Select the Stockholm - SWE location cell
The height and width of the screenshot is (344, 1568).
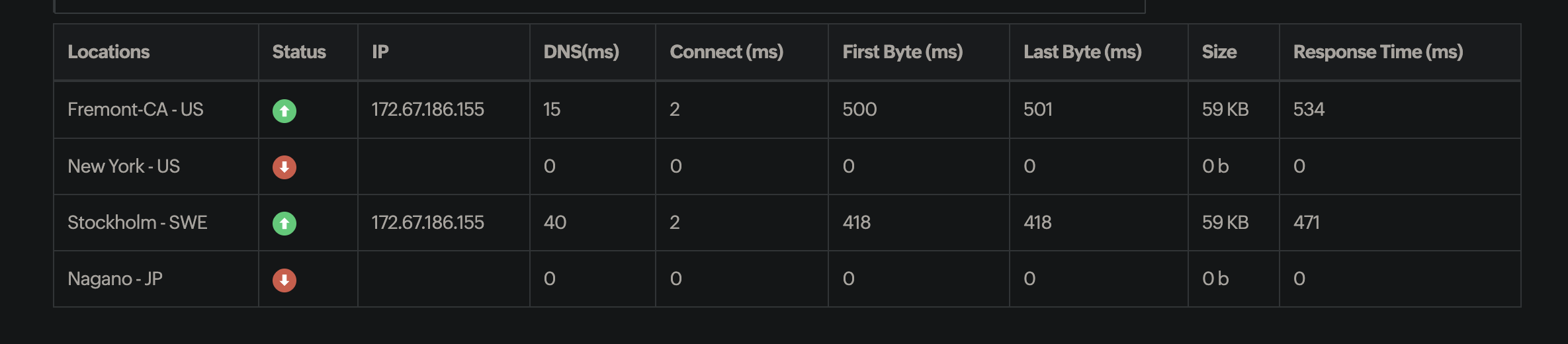click(138, 223)
